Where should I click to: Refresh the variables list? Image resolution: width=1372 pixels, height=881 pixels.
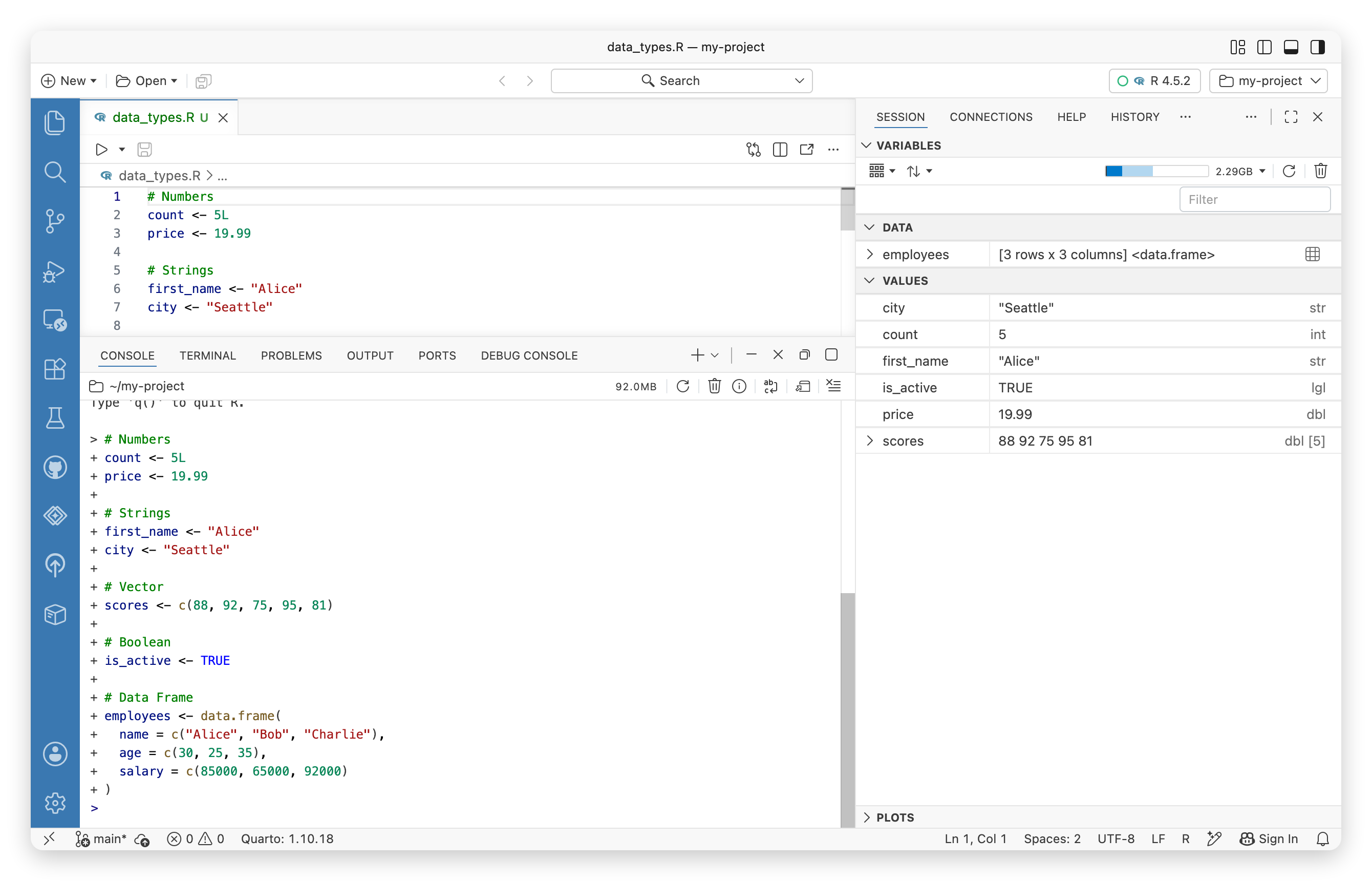[x=1289, y=171]
